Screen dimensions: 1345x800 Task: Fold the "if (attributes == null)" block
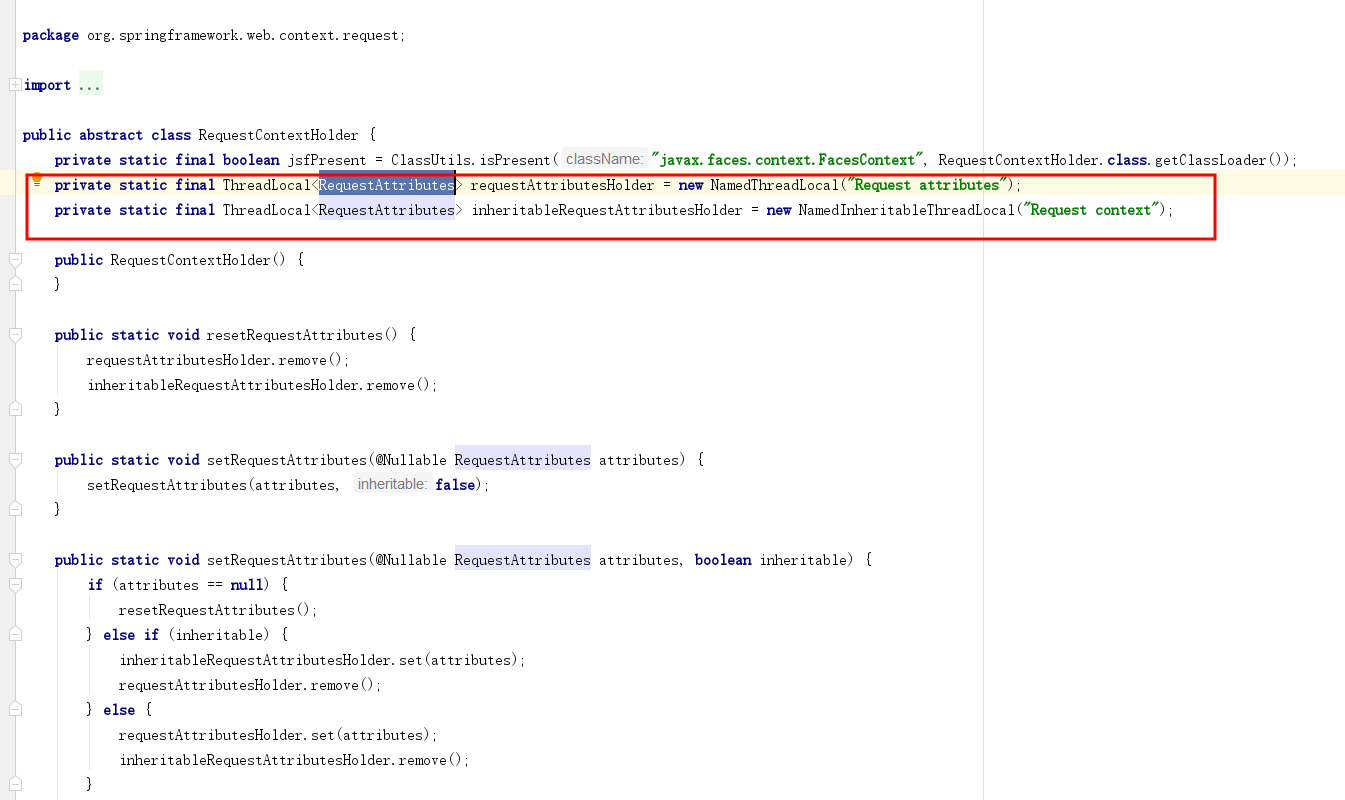pyautogui.click(x=15, y=585)
